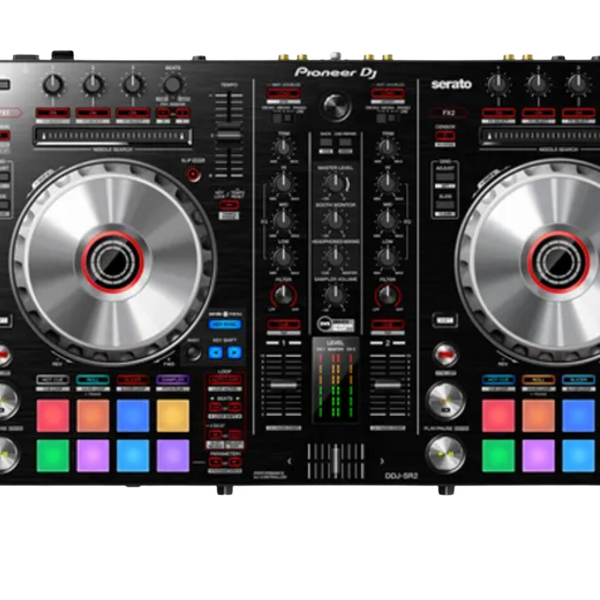The image size is (600, 600).
Task: Select HOT CUE pad mode on left deck
Action: click(53, 380)
